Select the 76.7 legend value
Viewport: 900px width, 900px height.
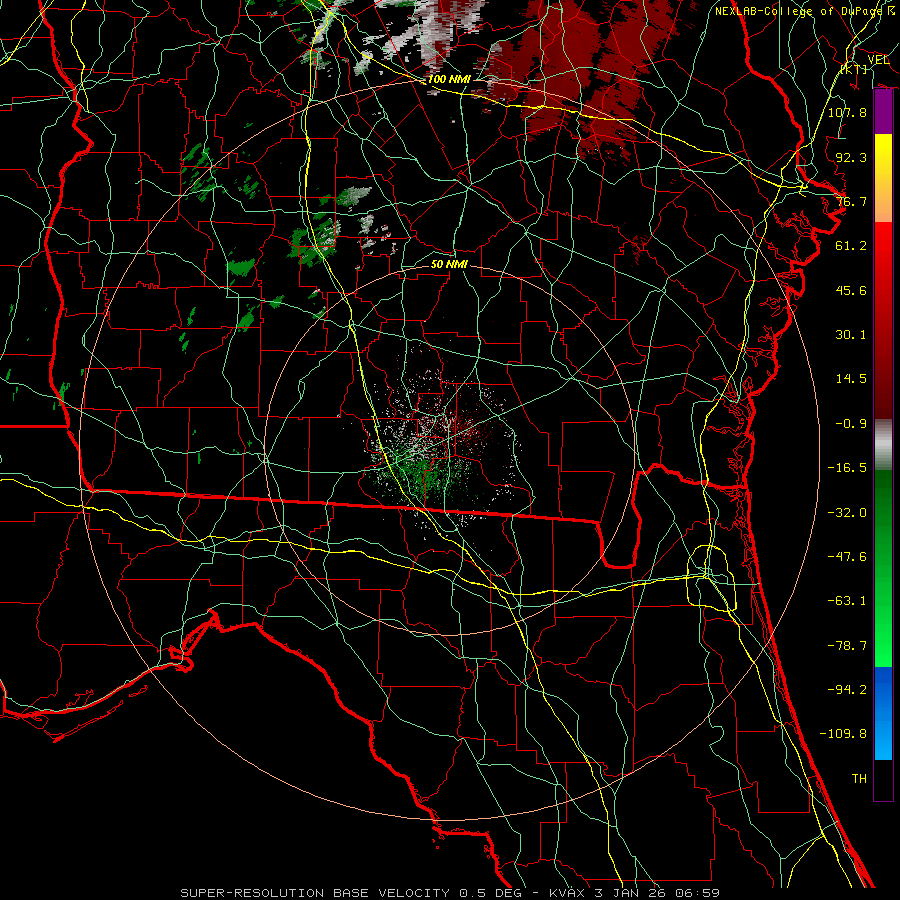point(851,201)
